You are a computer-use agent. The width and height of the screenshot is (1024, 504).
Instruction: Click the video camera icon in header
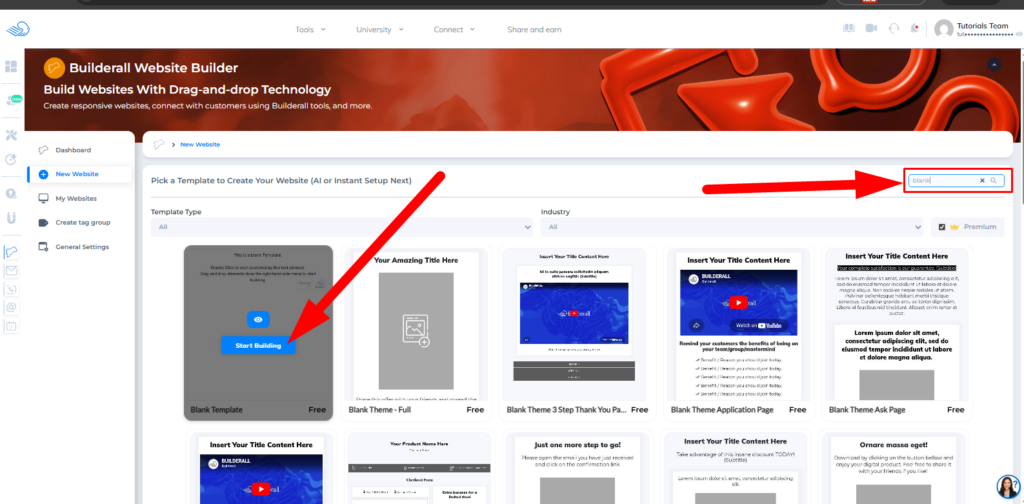pyautogui.click(x=870, y=29)
